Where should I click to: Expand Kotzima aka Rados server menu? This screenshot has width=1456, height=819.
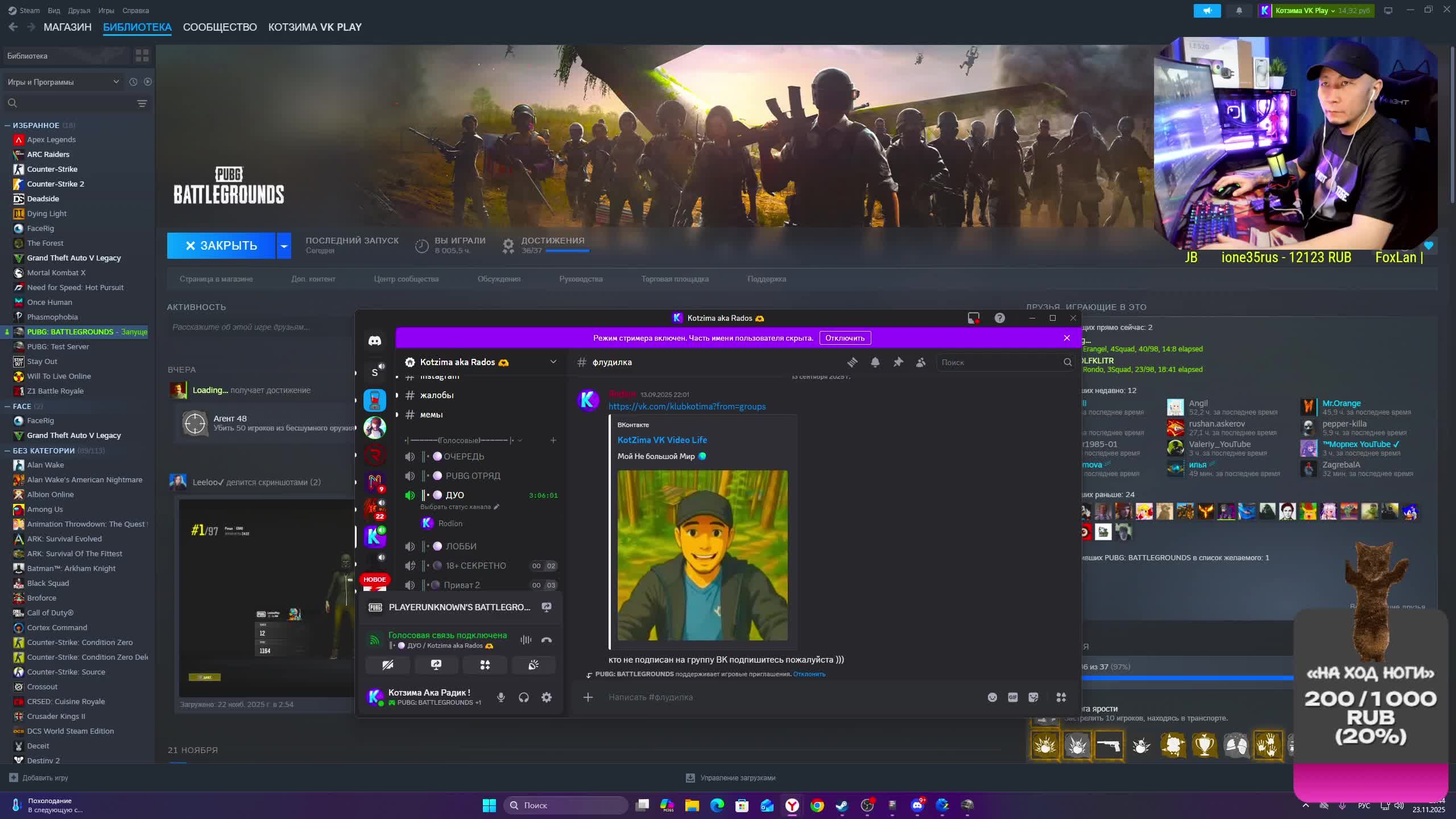tap(553, 362)
